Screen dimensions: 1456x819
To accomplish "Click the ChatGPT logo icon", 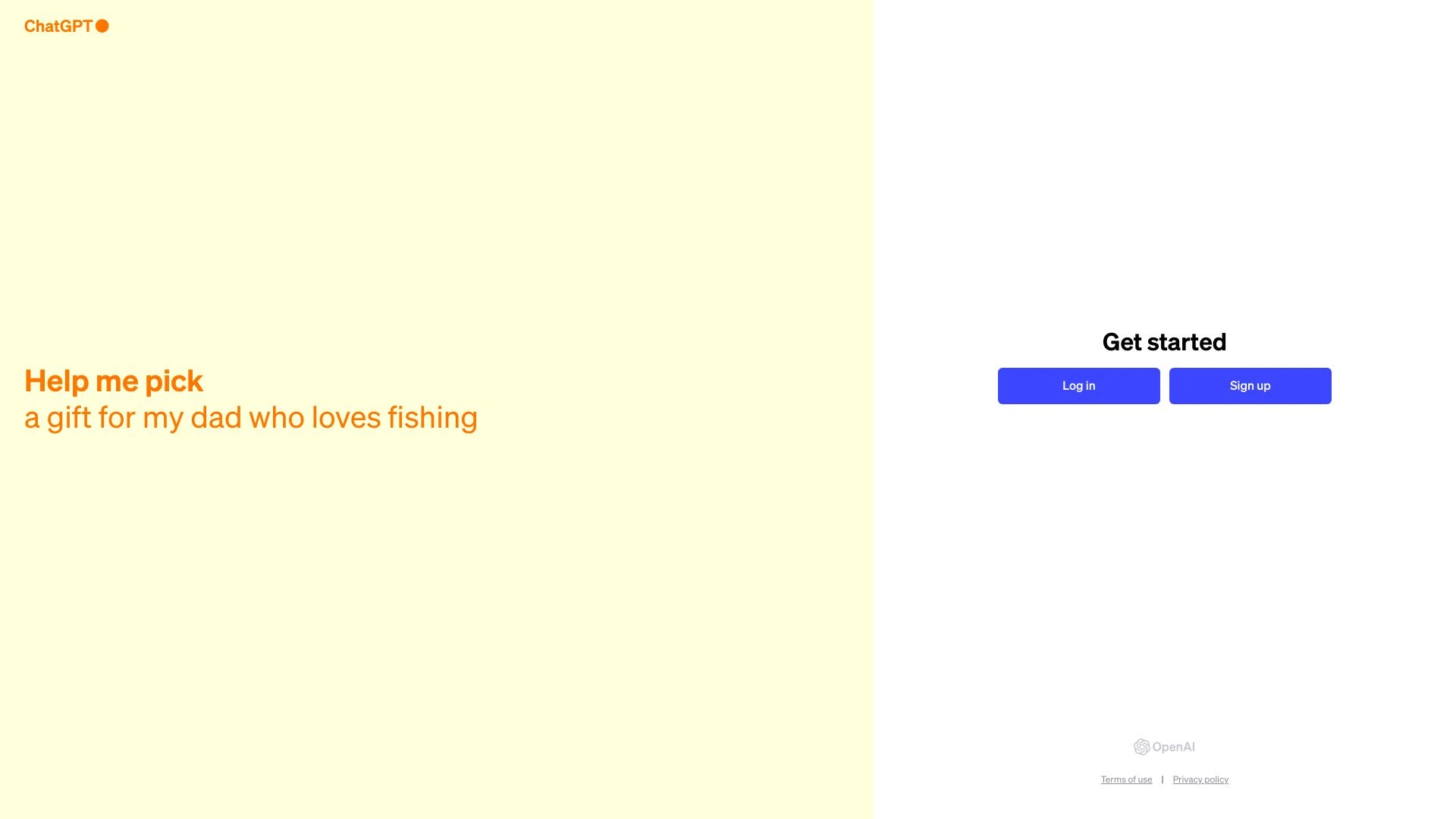I will point(103,25).
